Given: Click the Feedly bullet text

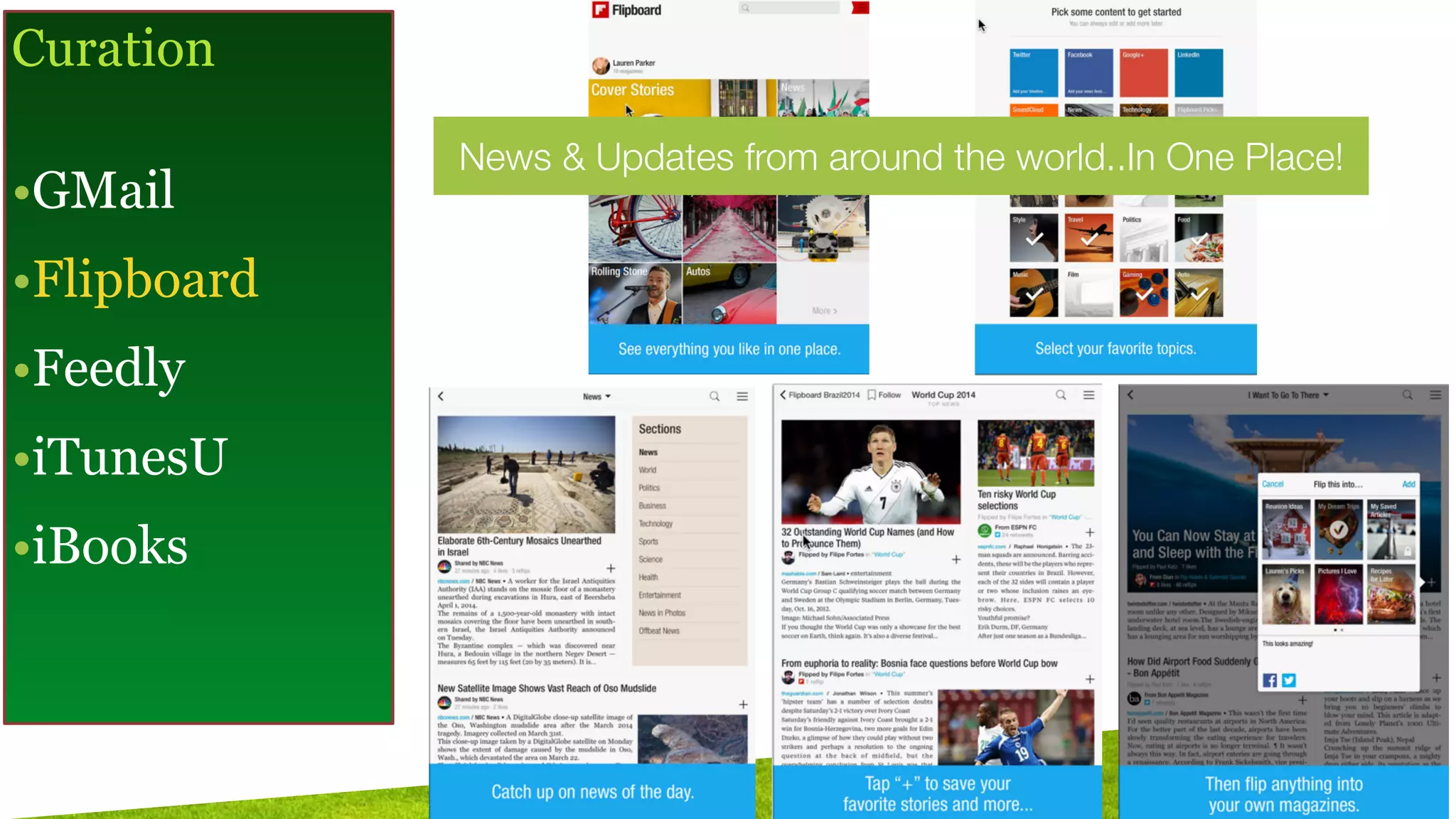Looking at the screenshot, I should coord(109,368).
